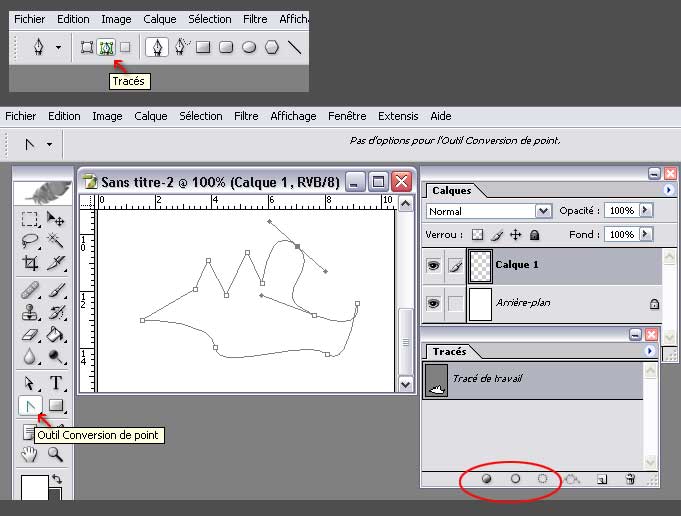Select the Arrière-plan layer name

click(x=523, y=303)
